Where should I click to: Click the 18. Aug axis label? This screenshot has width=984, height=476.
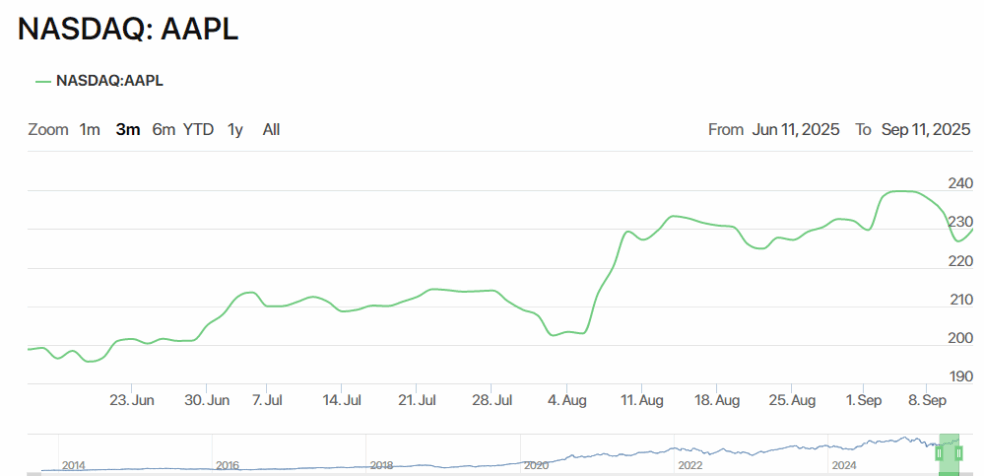[716, 400]
